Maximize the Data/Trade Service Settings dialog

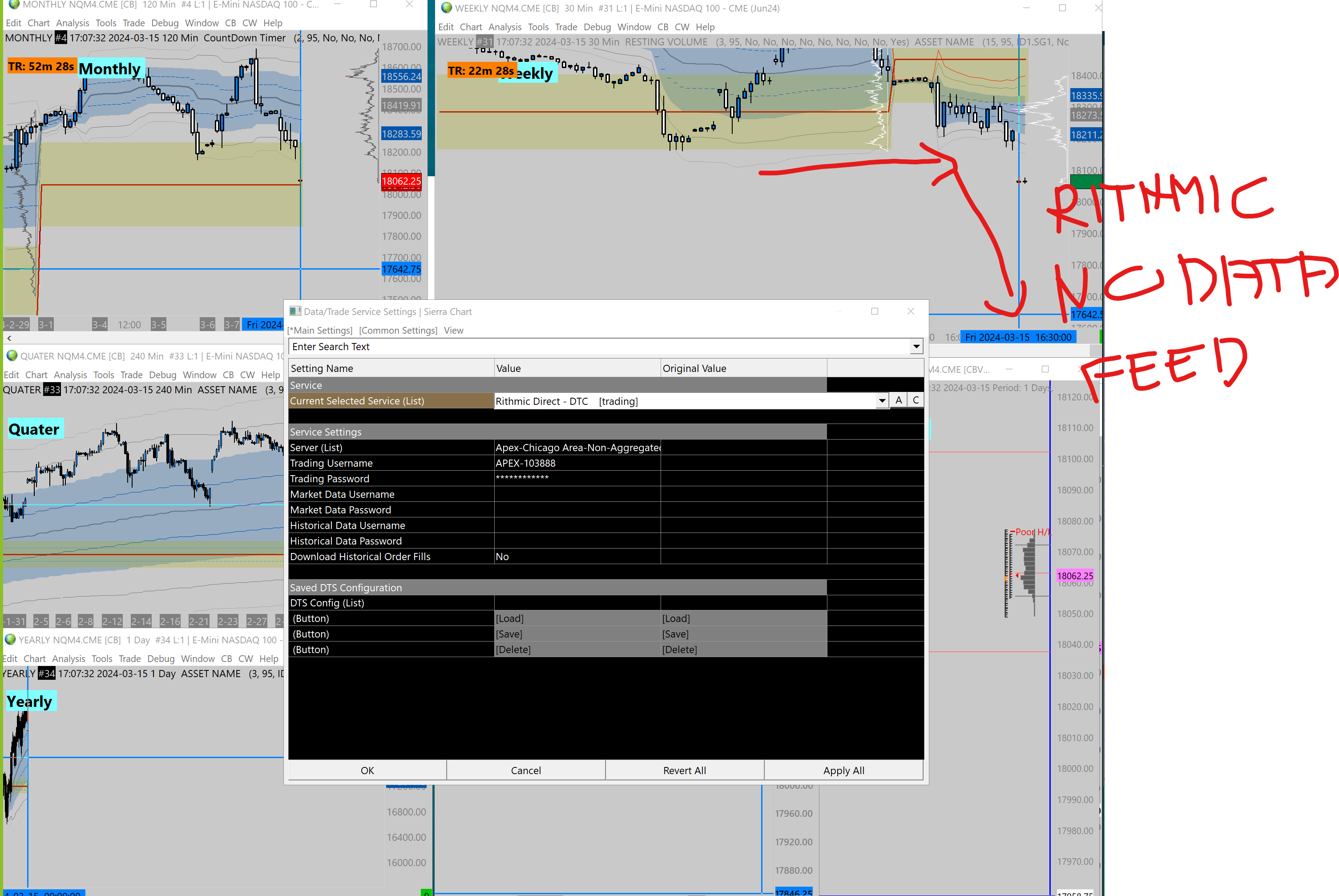coord(874,311)
